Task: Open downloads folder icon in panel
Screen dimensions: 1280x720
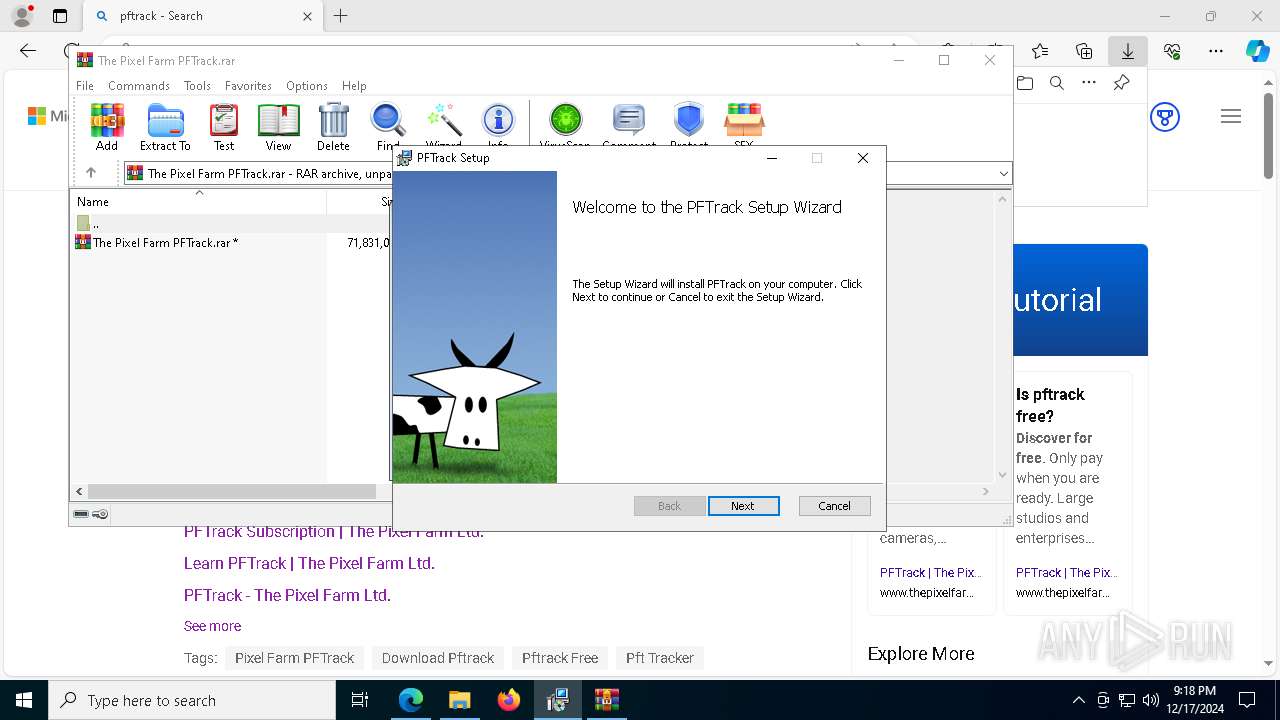Action: click(1025, 83)
